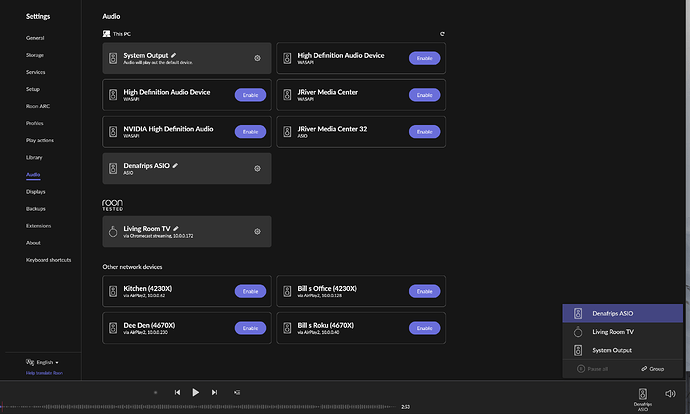Open the Backups settings section
The image size is (690, 414).
(35, 209)
